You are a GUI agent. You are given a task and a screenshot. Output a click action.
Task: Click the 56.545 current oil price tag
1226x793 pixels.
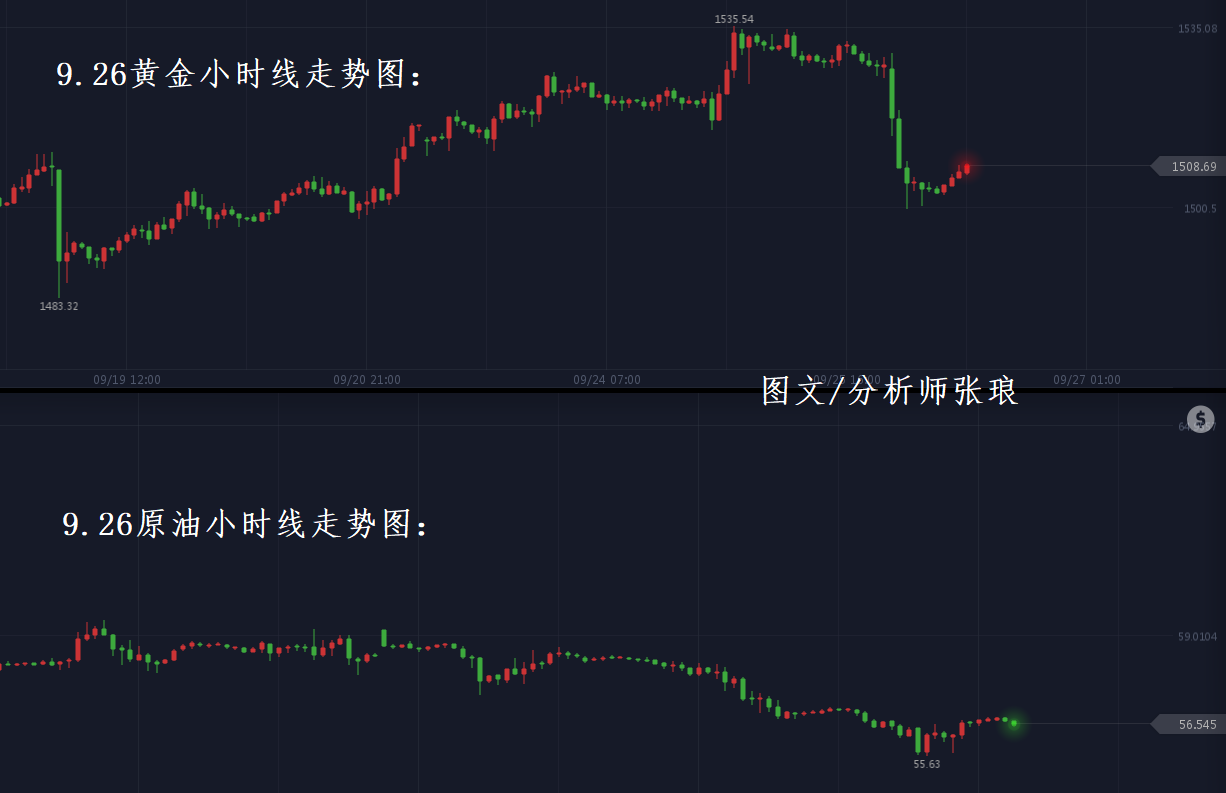click(x=1192, y=724)
